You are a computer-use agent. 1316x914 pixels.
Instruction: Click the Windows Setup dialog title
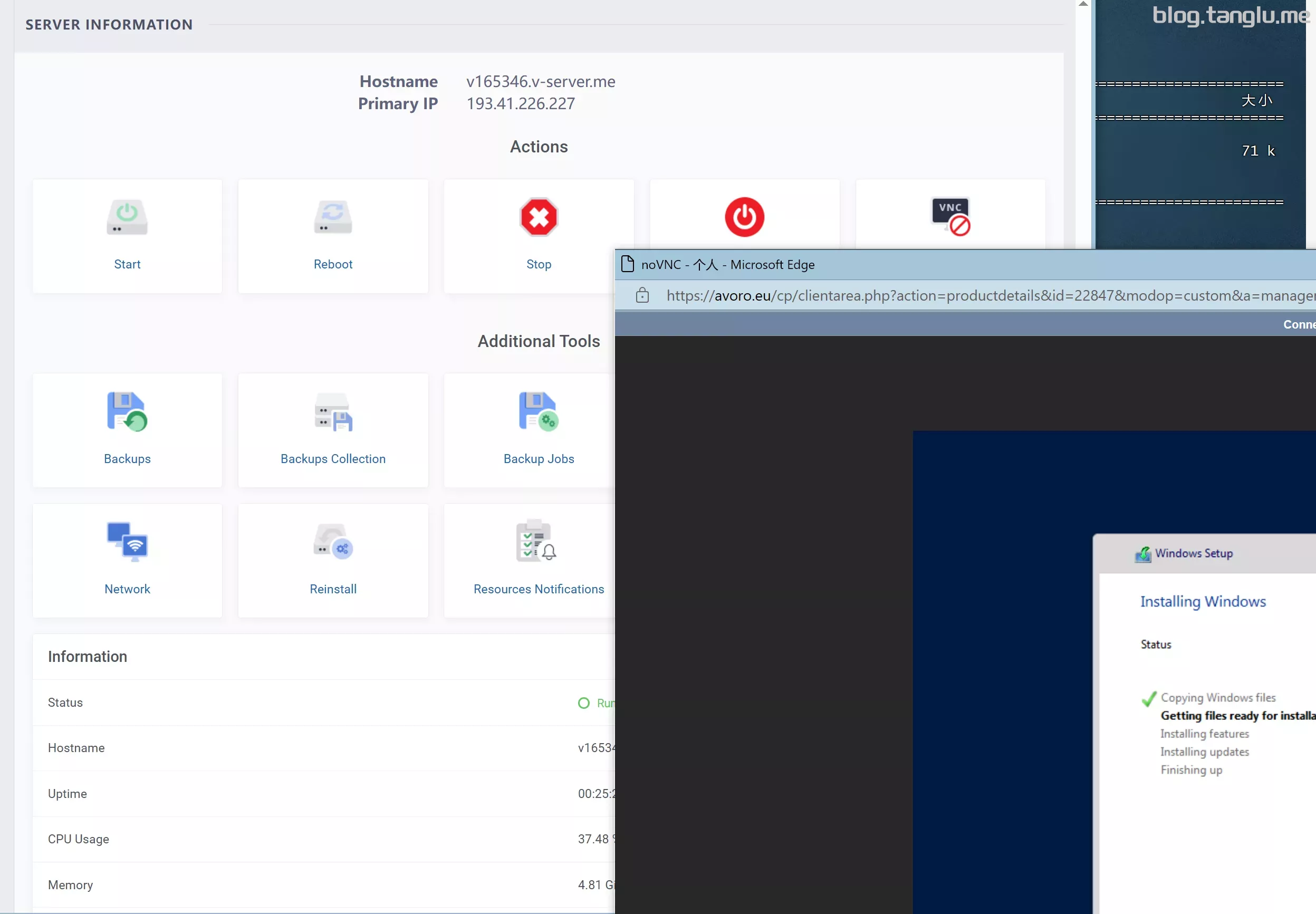pyautogui.click(x=1193, y=553)
